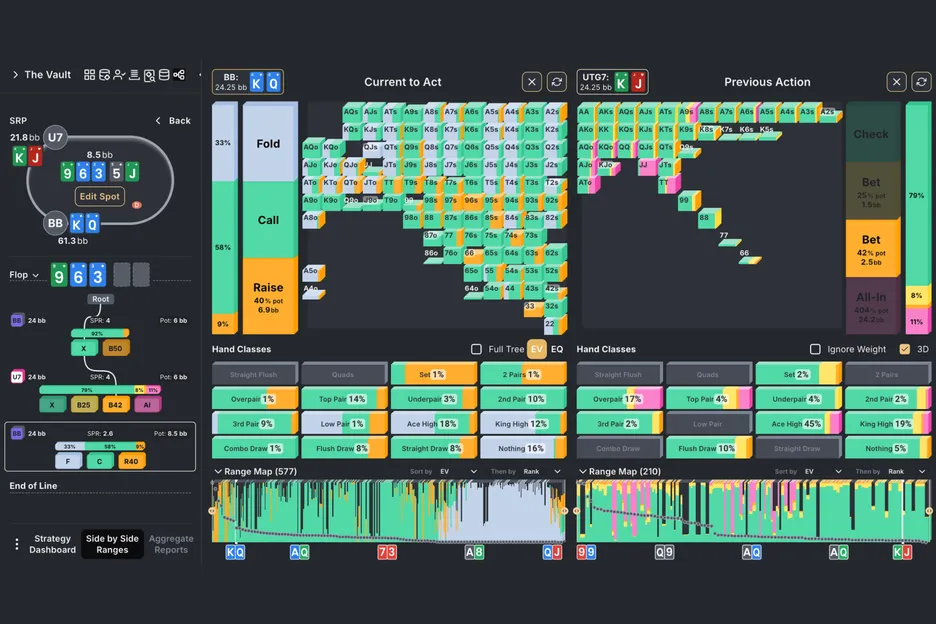Uncheck the 3D checkbox
The width and height of the screenshot is (936, 624).
[904, 349]
